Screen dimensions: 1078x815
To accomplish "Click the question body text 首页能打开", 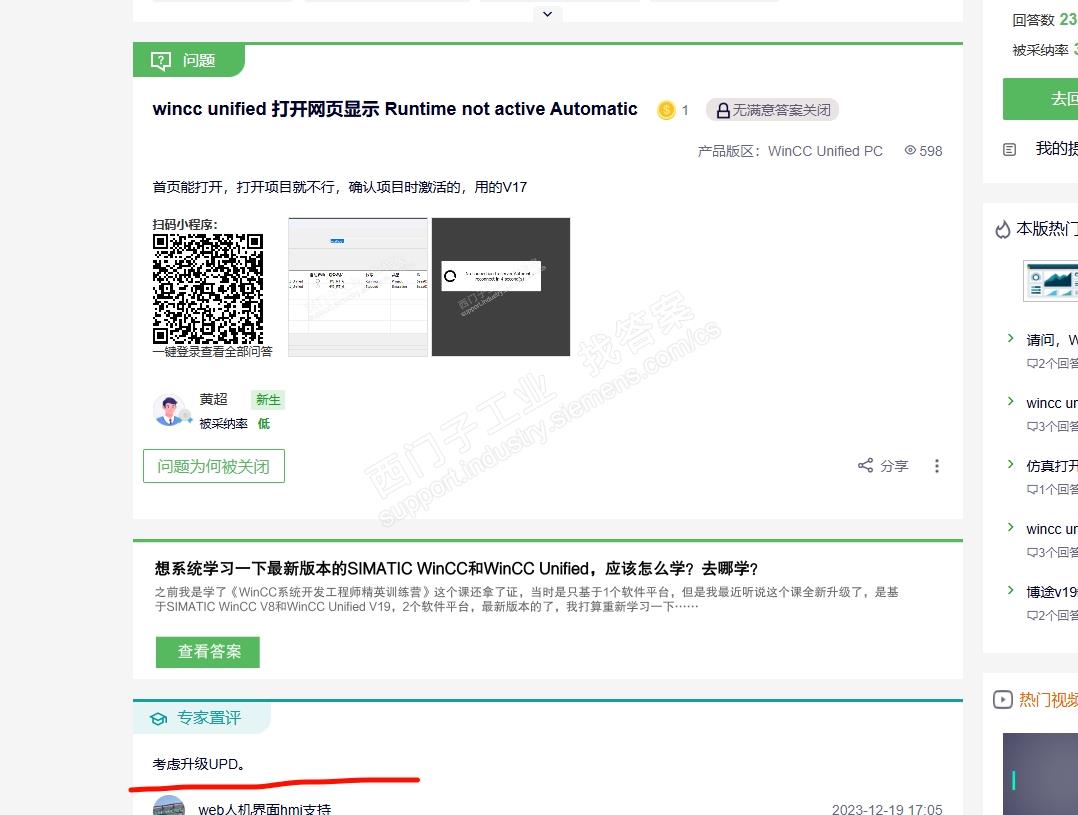I will point(340,187).
